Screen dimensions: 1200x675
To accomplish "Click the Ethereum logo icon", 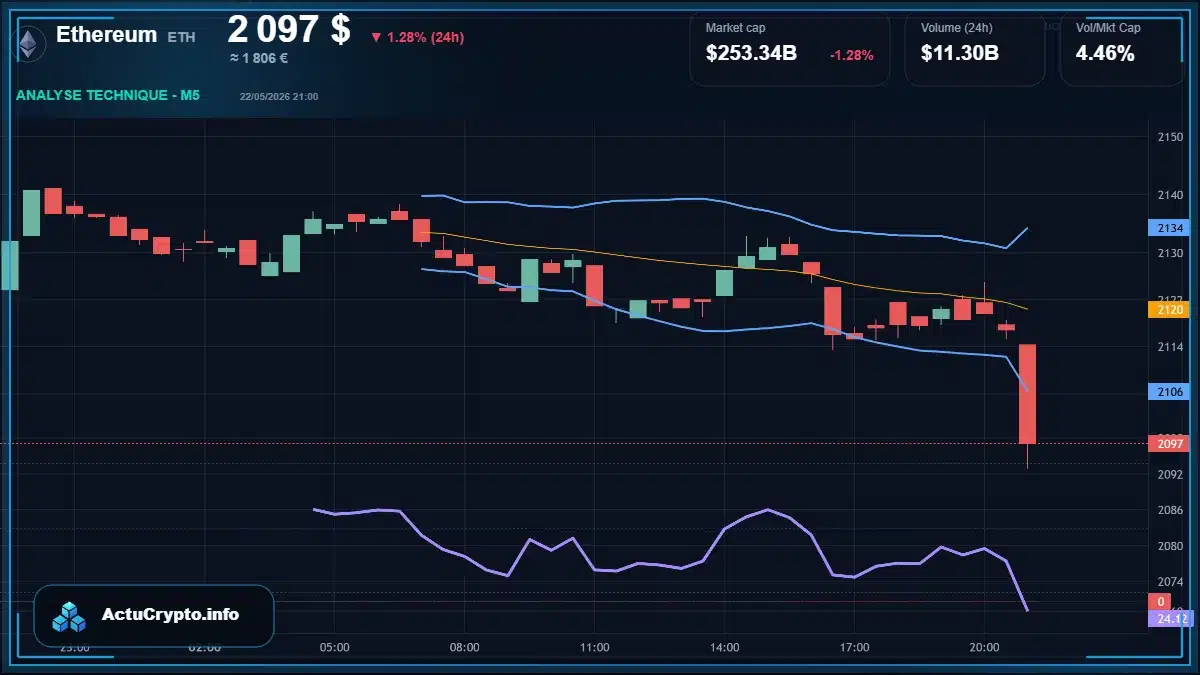I will pos(28,42).
